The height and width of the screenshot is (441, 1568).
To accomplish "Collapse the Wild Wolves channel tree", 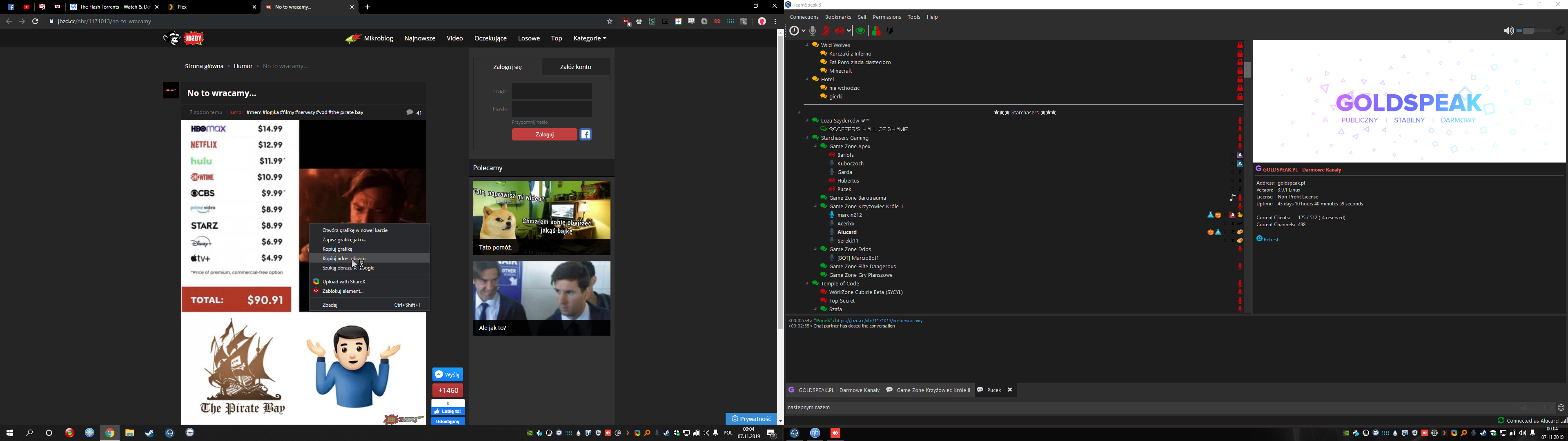I will point(807,45).
